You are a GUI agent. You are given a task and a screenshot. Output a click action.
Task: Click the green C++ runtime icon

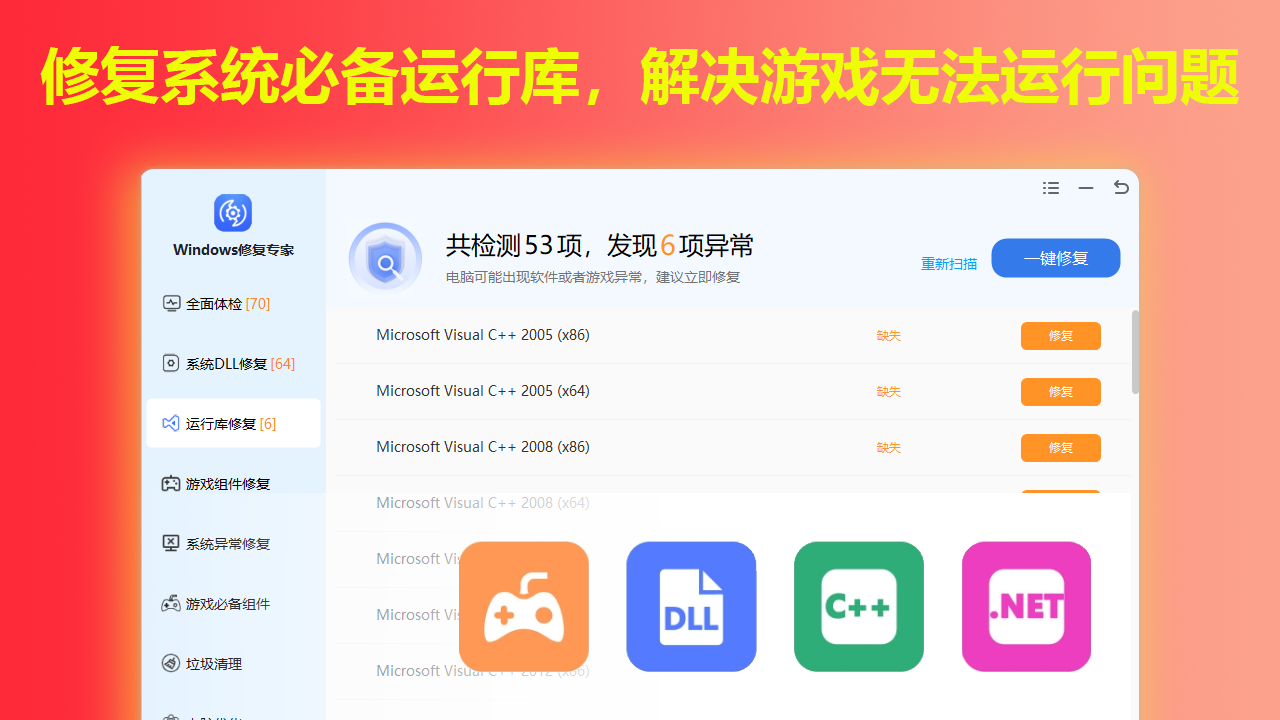coord(859,606)
